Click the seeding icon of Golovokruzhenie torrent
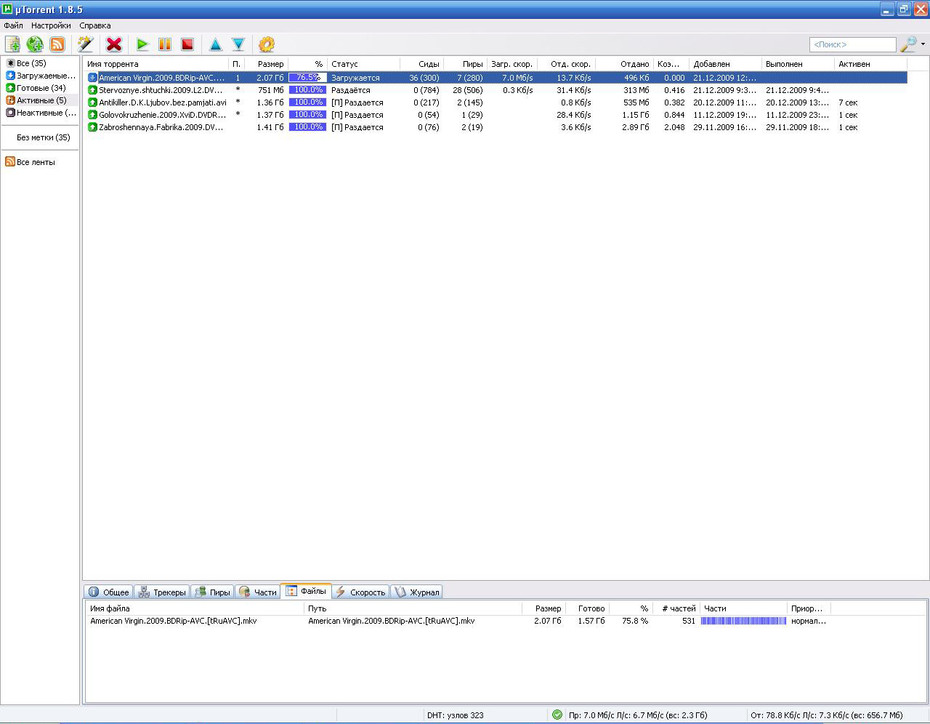Viewport: 930px width, 724px height. (93, 115)
